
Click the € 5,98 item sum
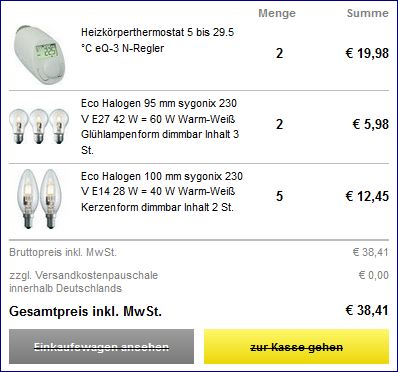coord(371,124)
